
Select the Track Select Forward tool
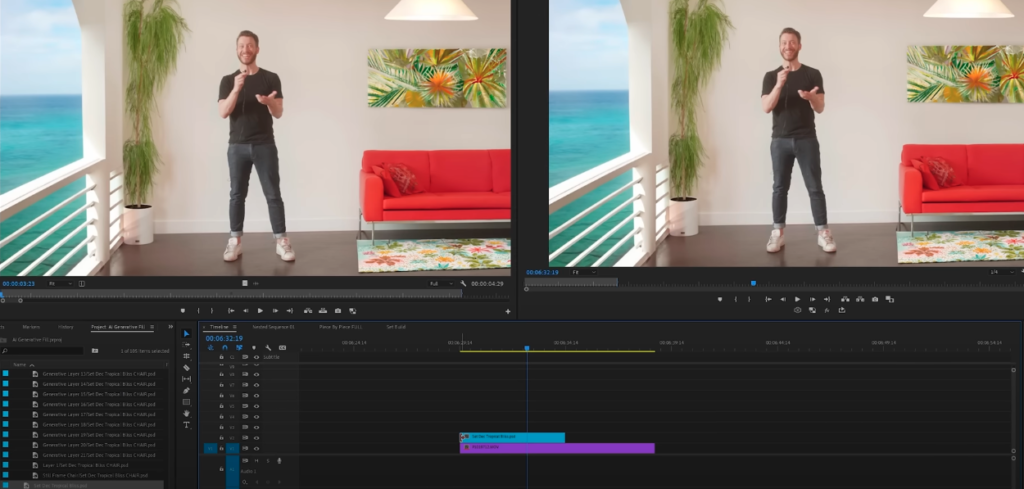[186, 344]
